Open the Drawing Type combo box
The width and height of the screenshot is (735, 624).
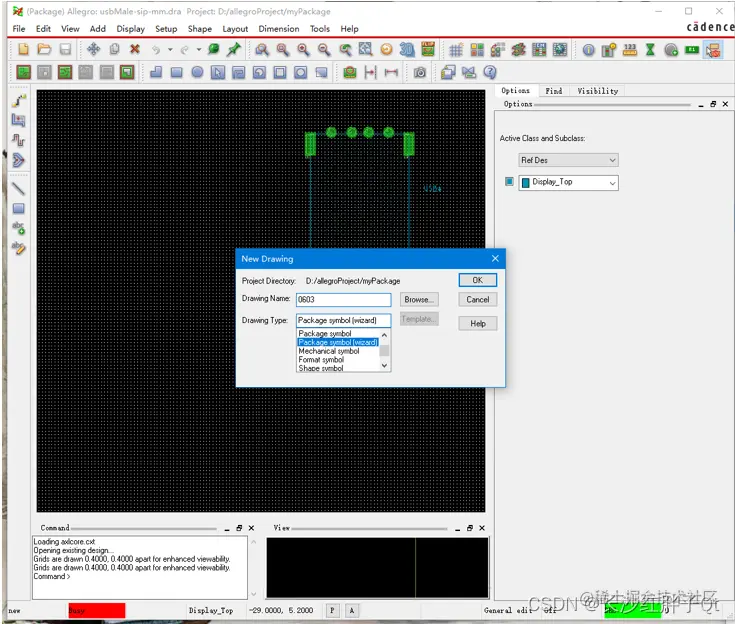pyautogui.click(x=343, y=320)
